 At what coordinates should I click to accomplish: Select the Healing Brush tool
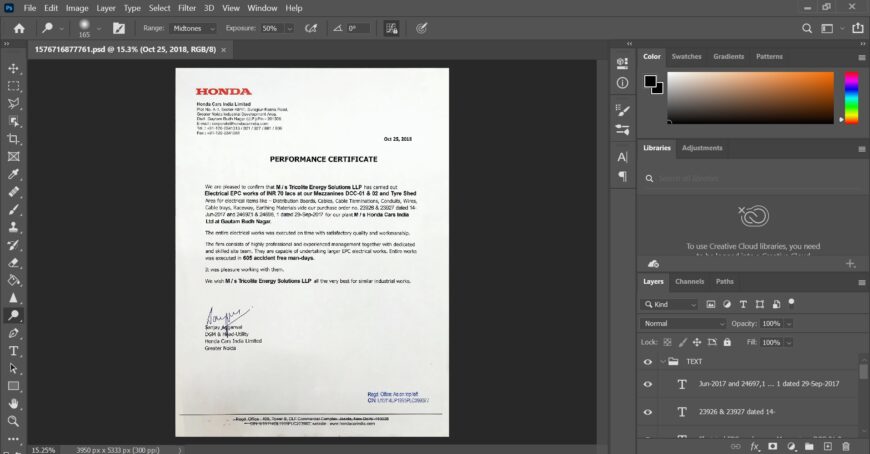(x=13, y=192)
